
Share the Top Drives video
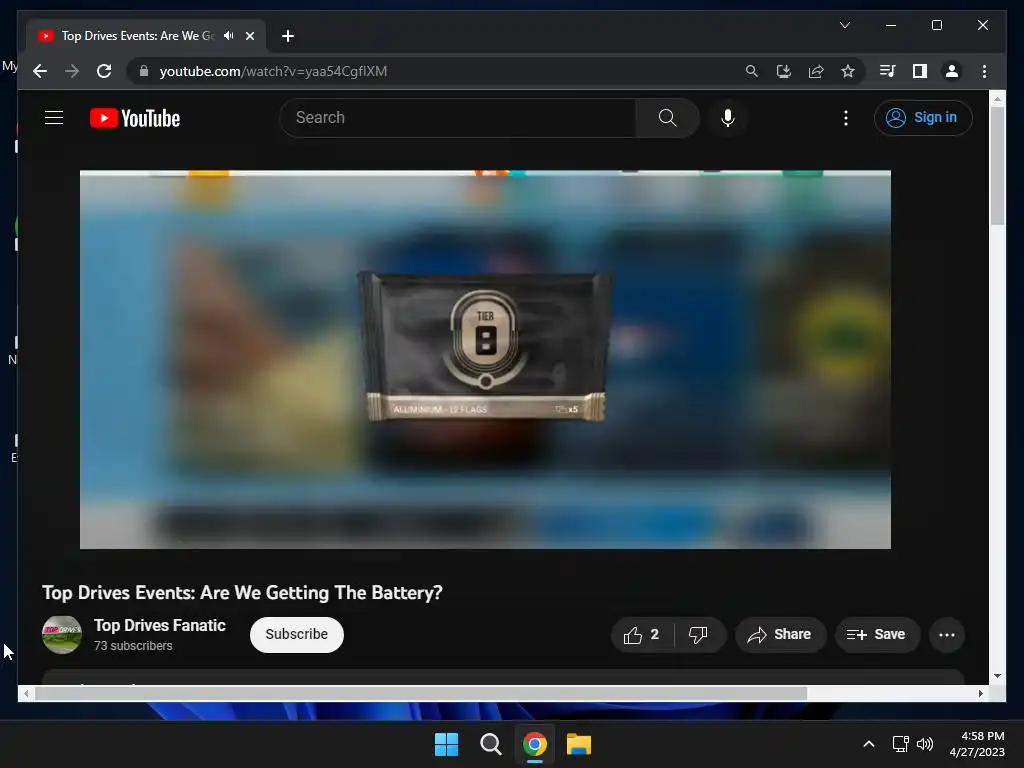[x=780, y=635]
